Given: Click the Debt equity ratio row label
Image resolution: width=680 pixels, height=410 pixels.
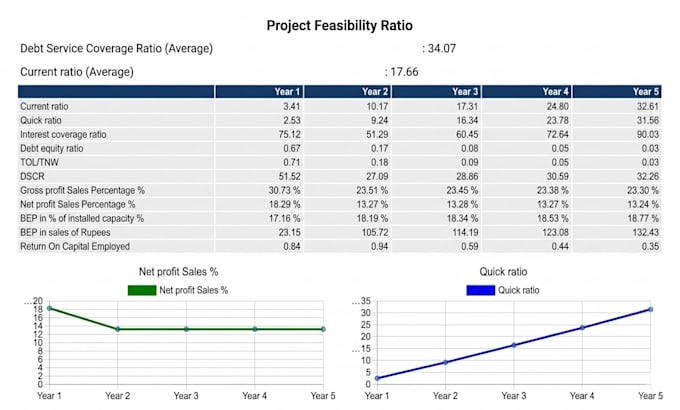Looking at the screenshot, I should click(52, 148).
